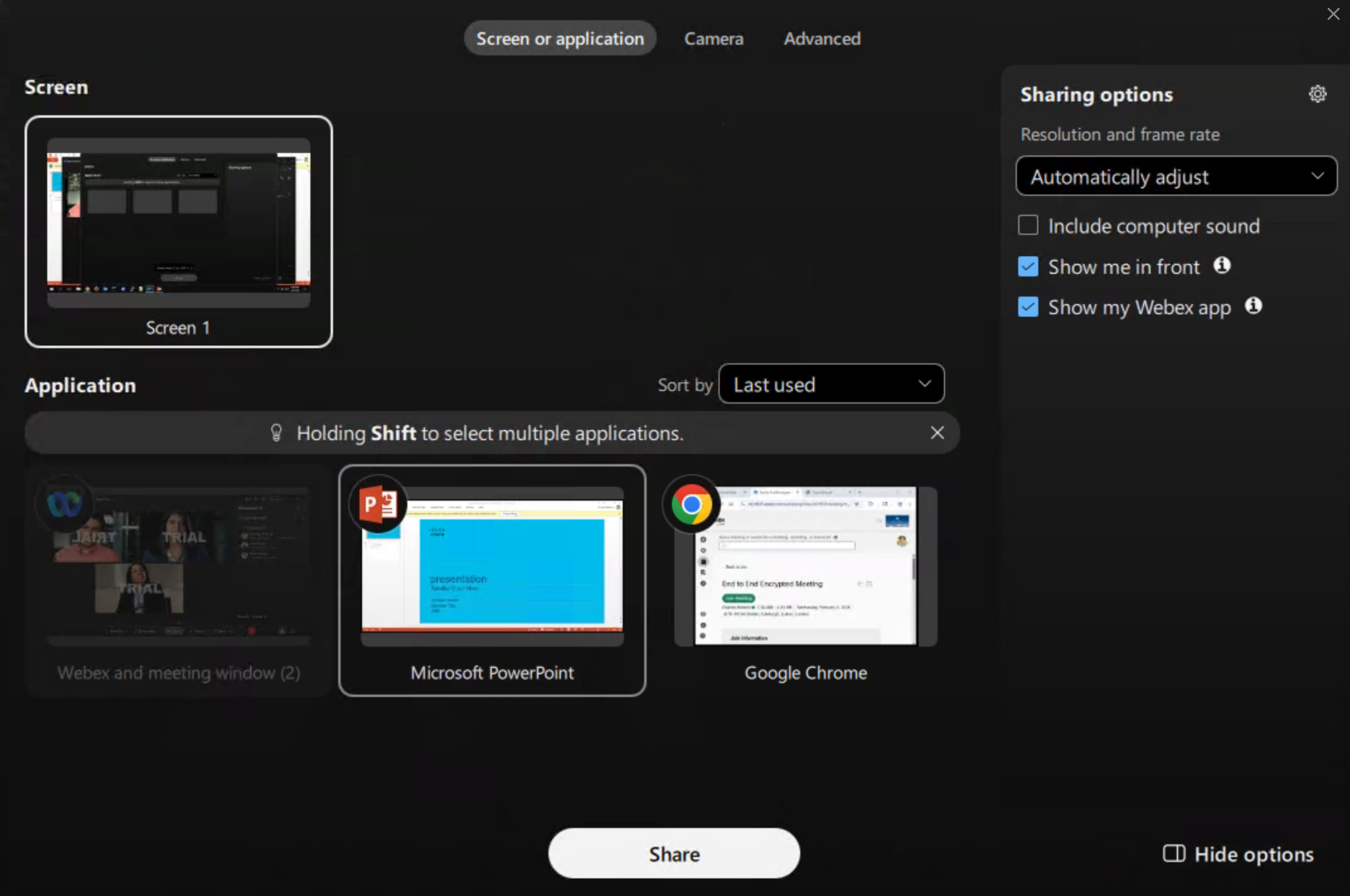Select the Screen 1 thumbnail

178,231
